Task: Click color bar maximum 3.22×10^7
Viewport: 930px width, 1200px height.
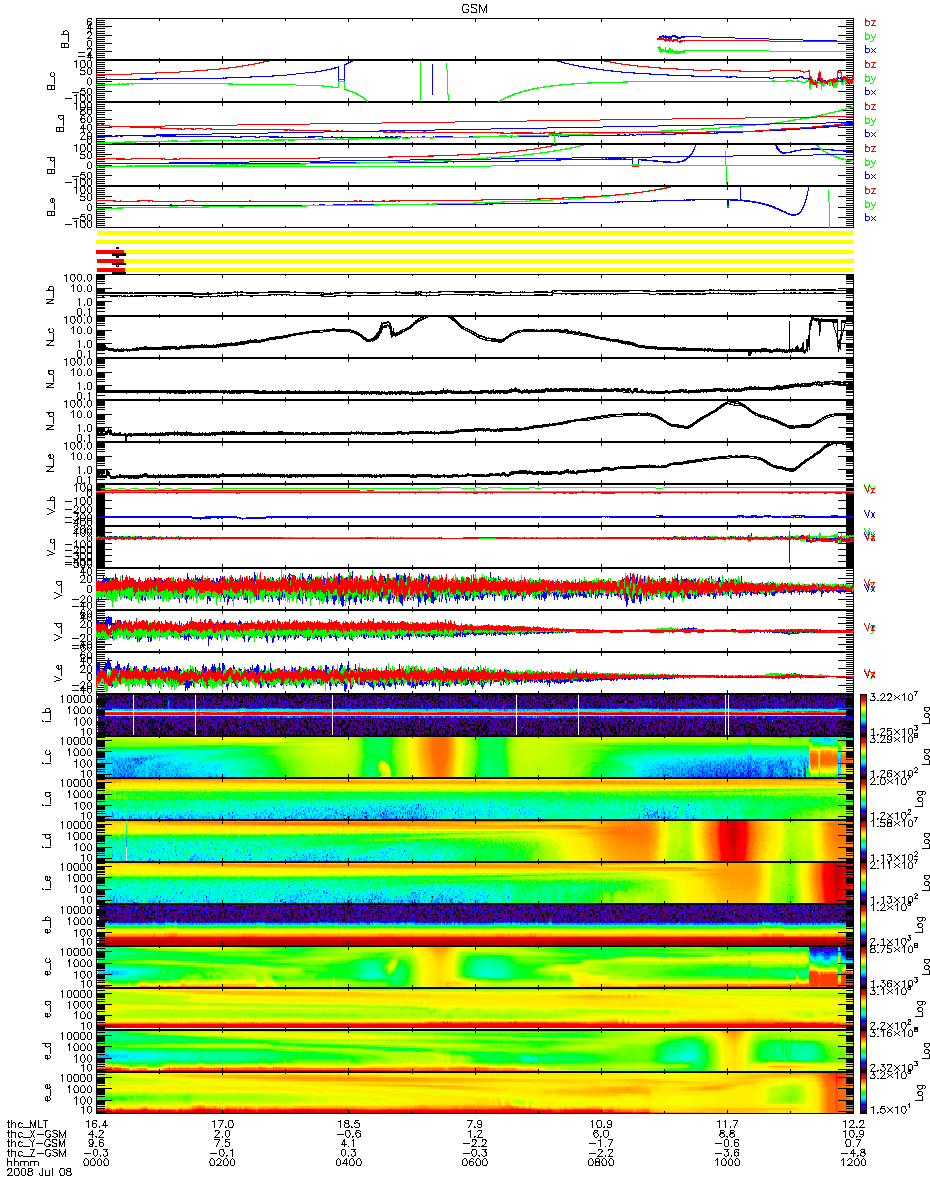Action: tap(892, 695)
